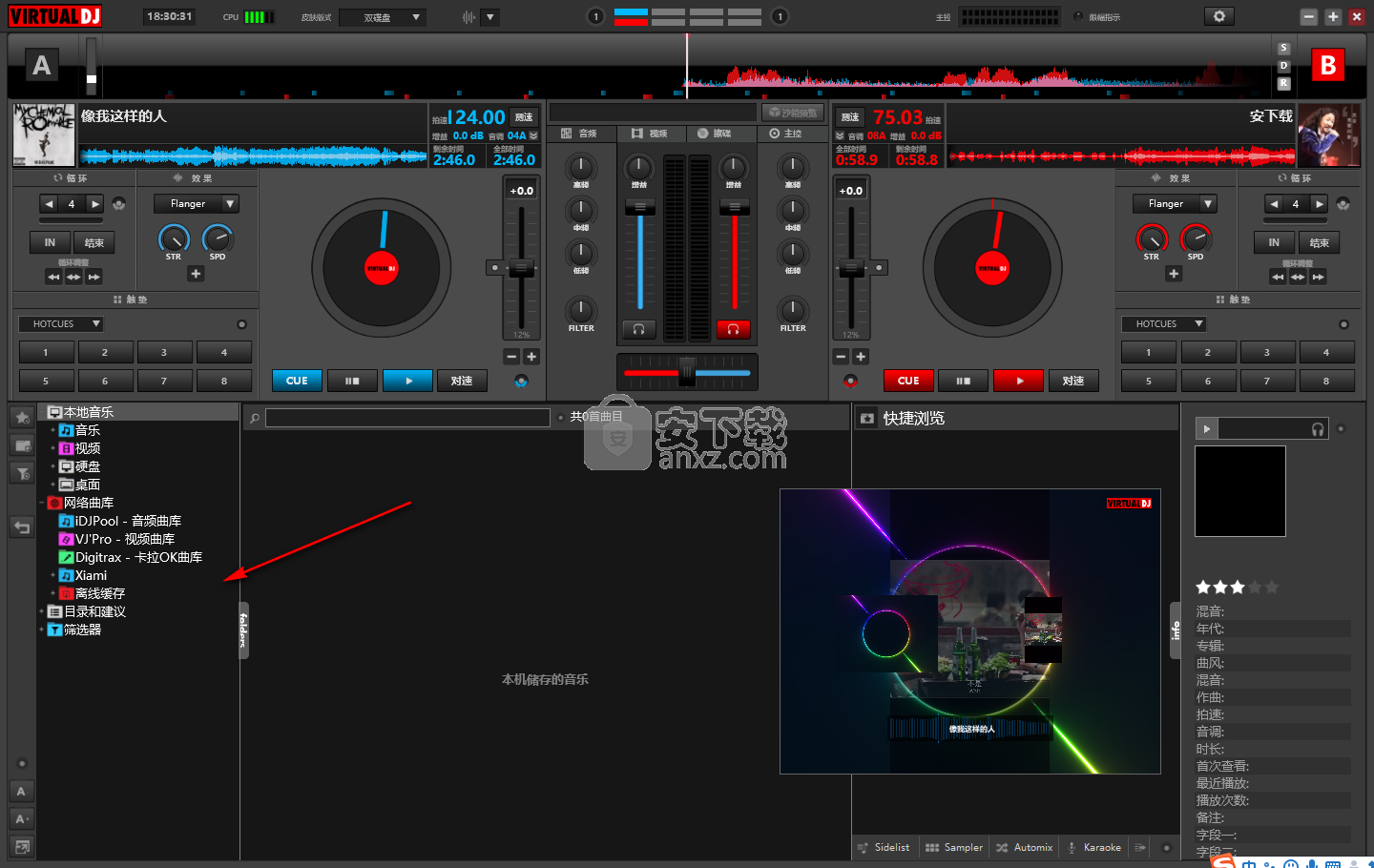This screenshot has width=1374, height=868.
Task: Add an effect slot on deck B
Action: 1174,274
